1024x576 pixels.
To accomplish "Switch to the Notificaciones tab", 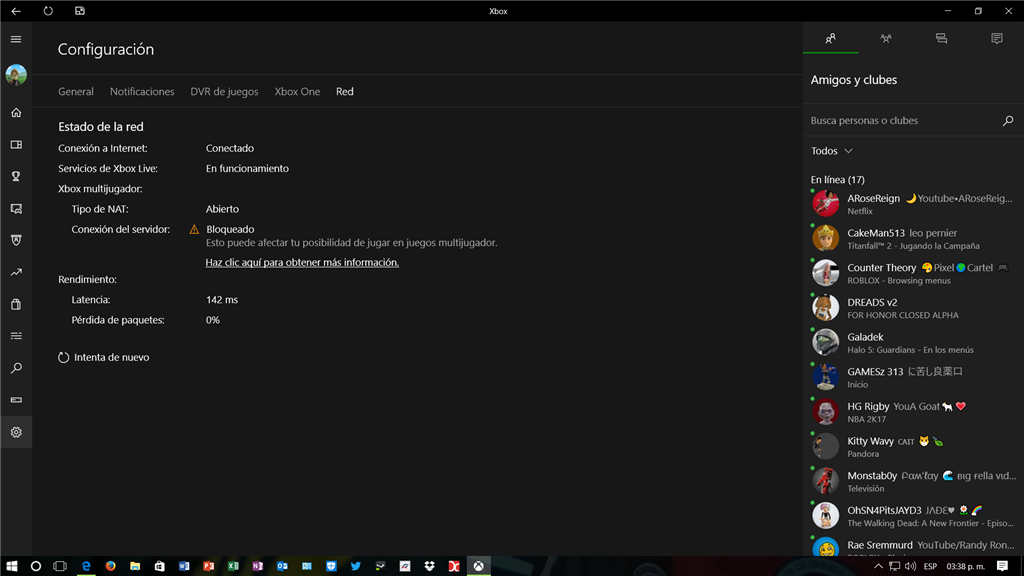I will pyautogui.click(x=142, y=91).
